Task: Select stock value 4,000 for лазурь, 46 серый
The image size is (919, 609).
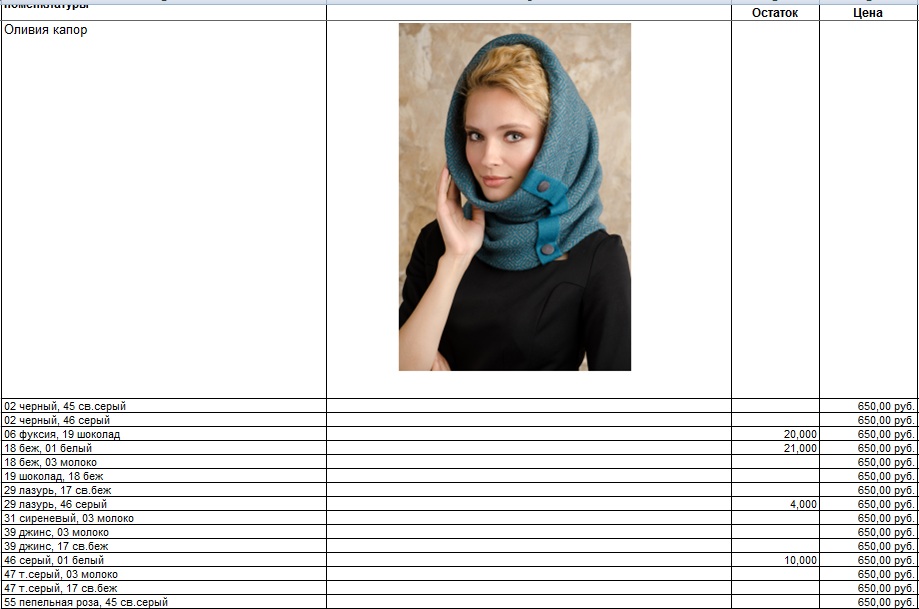Action: 775,504
